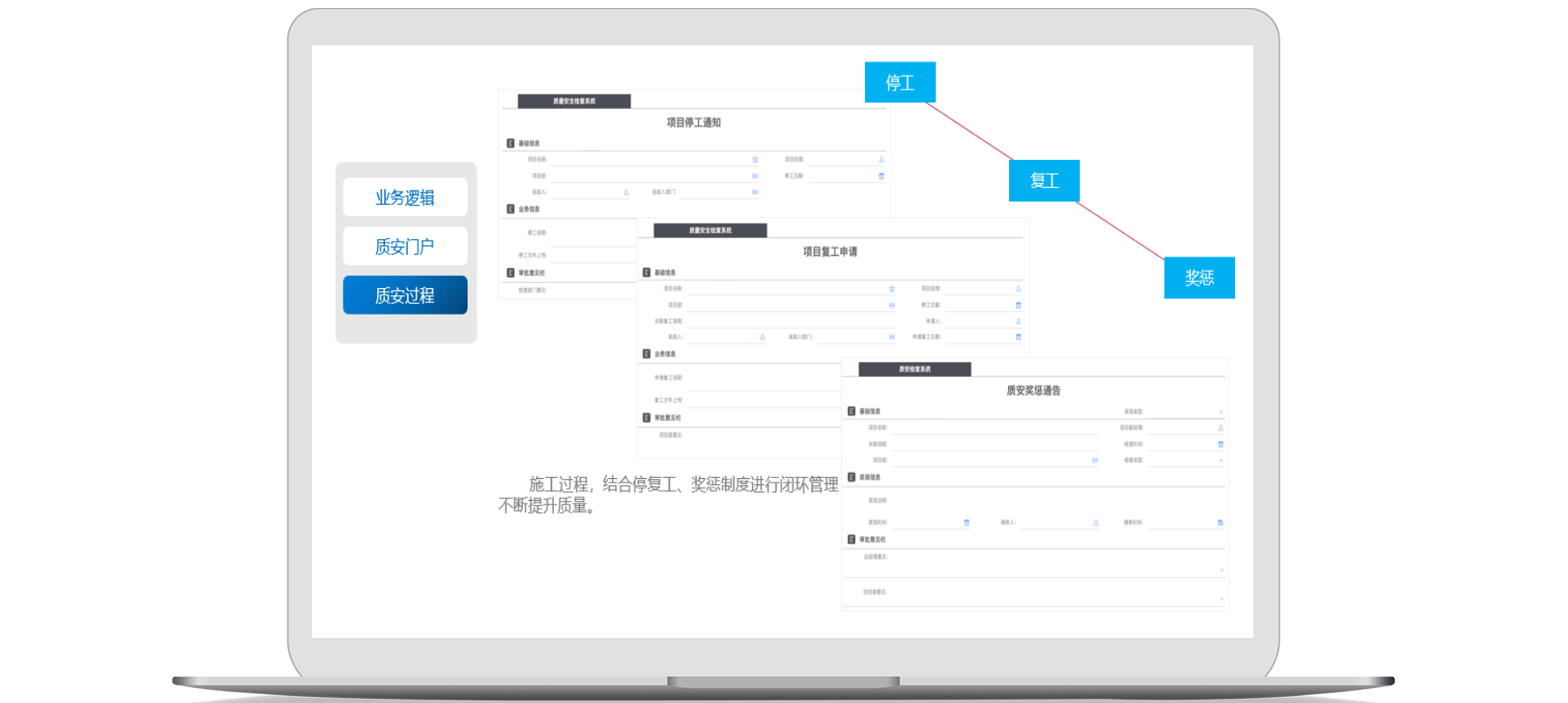Image resolution: width=1568 pixels, height=703 pixels.
Task: Click person icon for 项目副经理 field
Action: [1220, 429]
